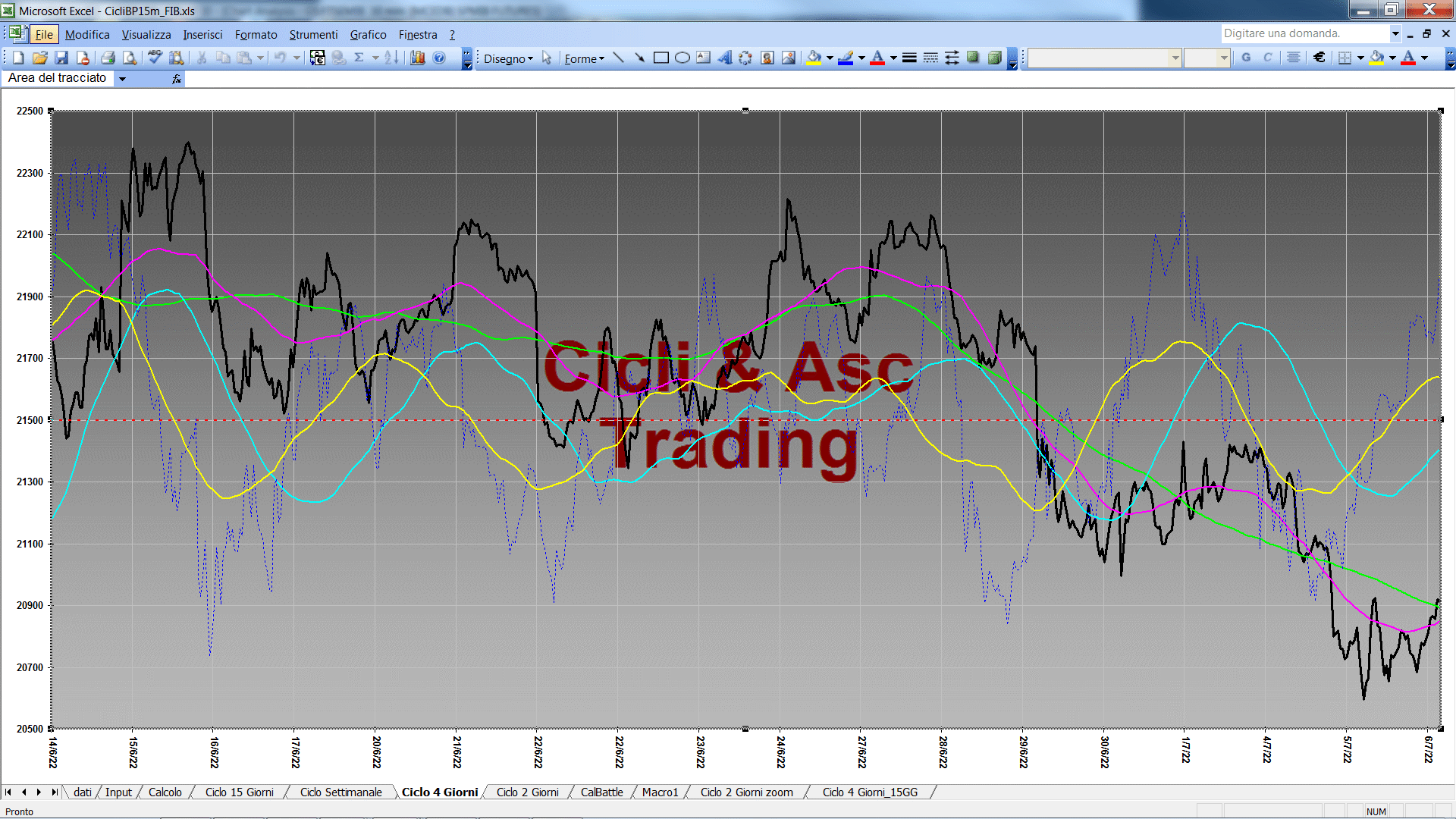Click the Digitare una domanda help field
The height and width of the screenshot is (819, 1456).
point(1304,33)
